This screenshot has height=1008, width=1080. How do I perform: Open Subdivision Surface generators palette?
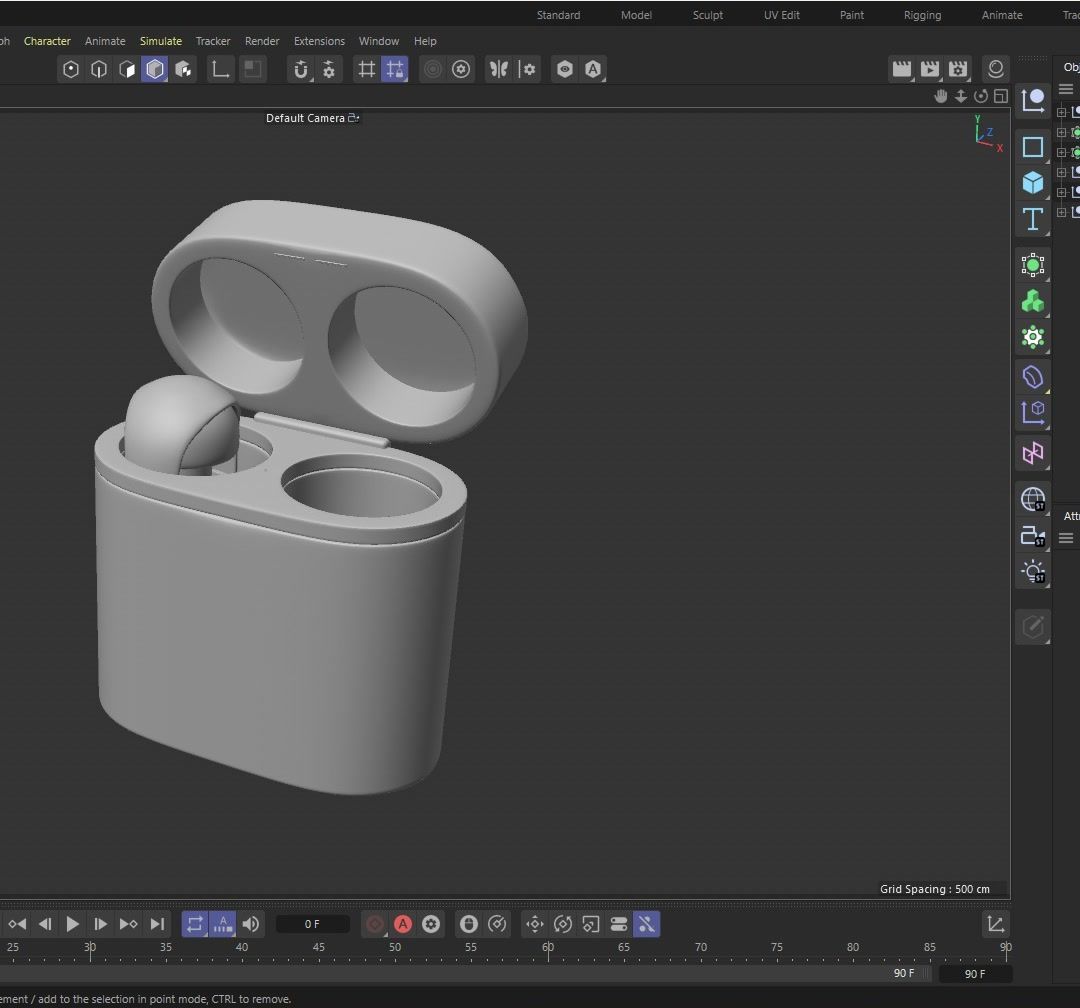tap(1032, 265)
